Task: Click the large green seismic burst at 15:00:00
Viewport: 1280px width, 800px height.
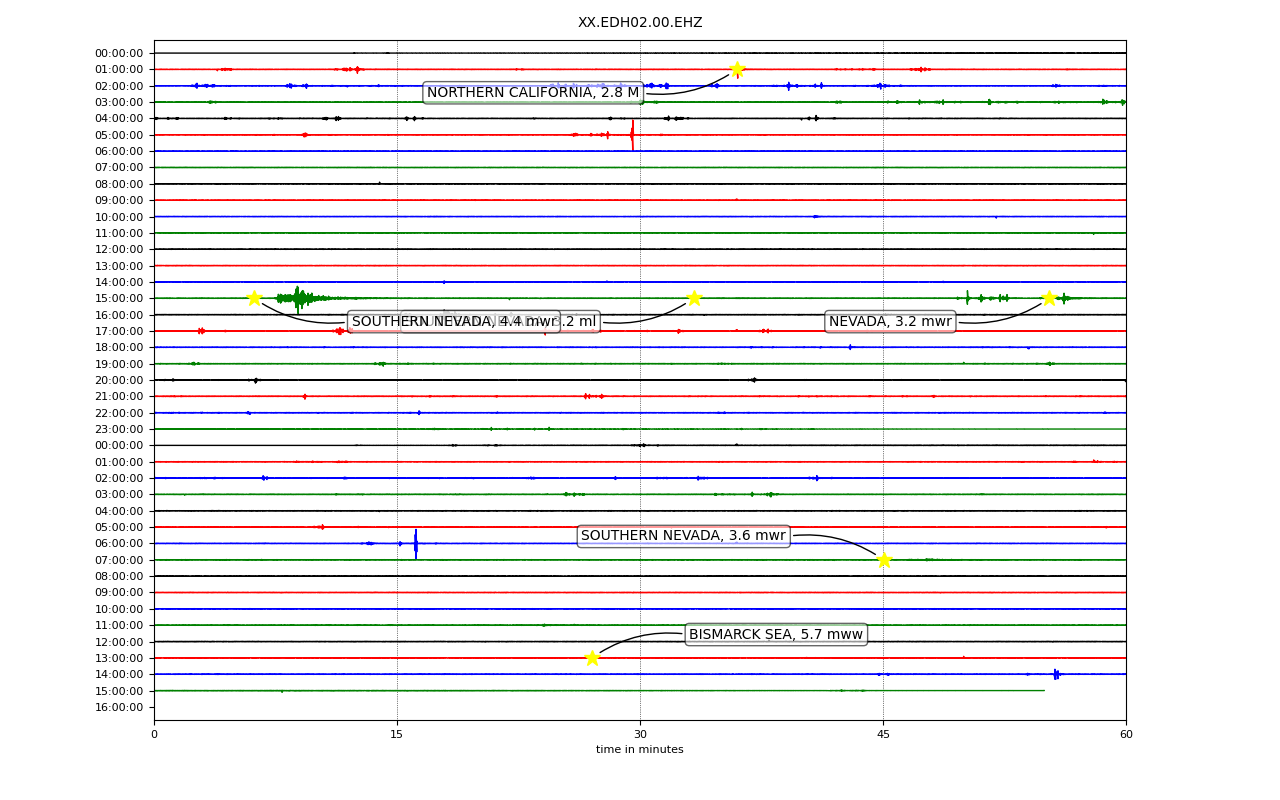Action: click(297, 298)
